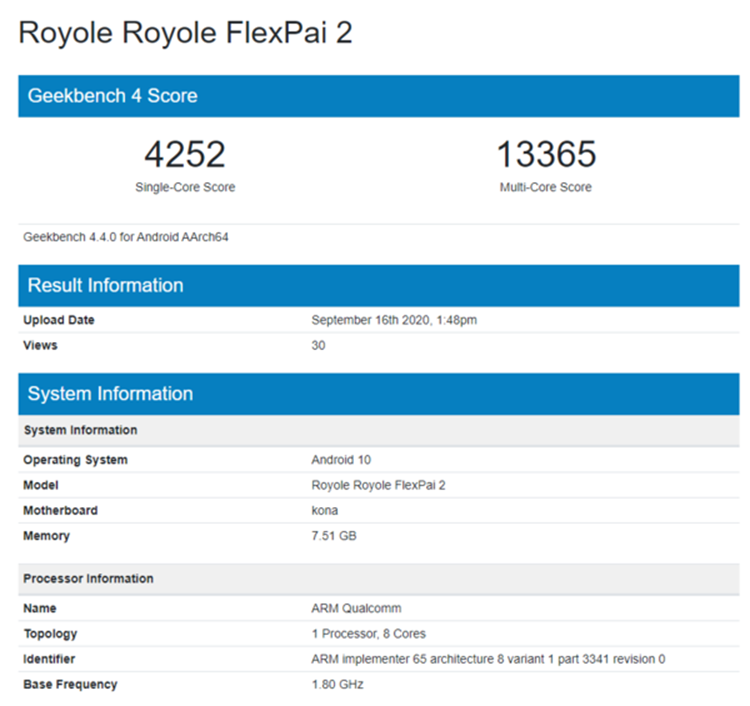Viewport: 750px width, 706px height.
Task: Click the Processor Information subheading
Action: click(x=379, y=579)
